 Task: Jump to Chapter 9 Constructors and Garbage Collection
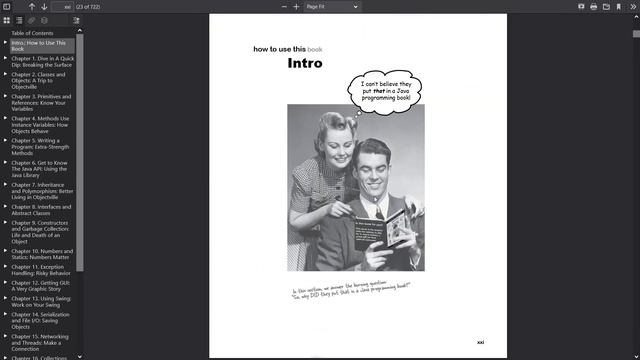tap(40, 232)
